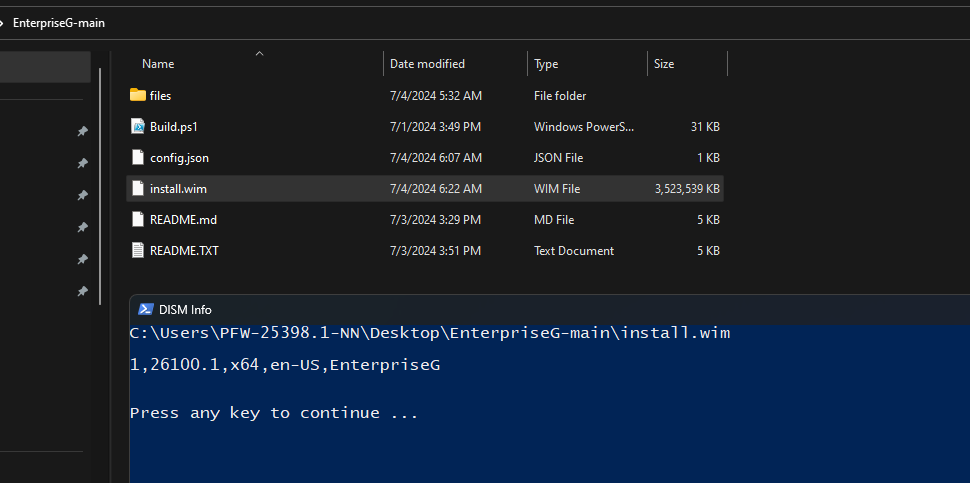Sort by the Type column header

[546, 64]
